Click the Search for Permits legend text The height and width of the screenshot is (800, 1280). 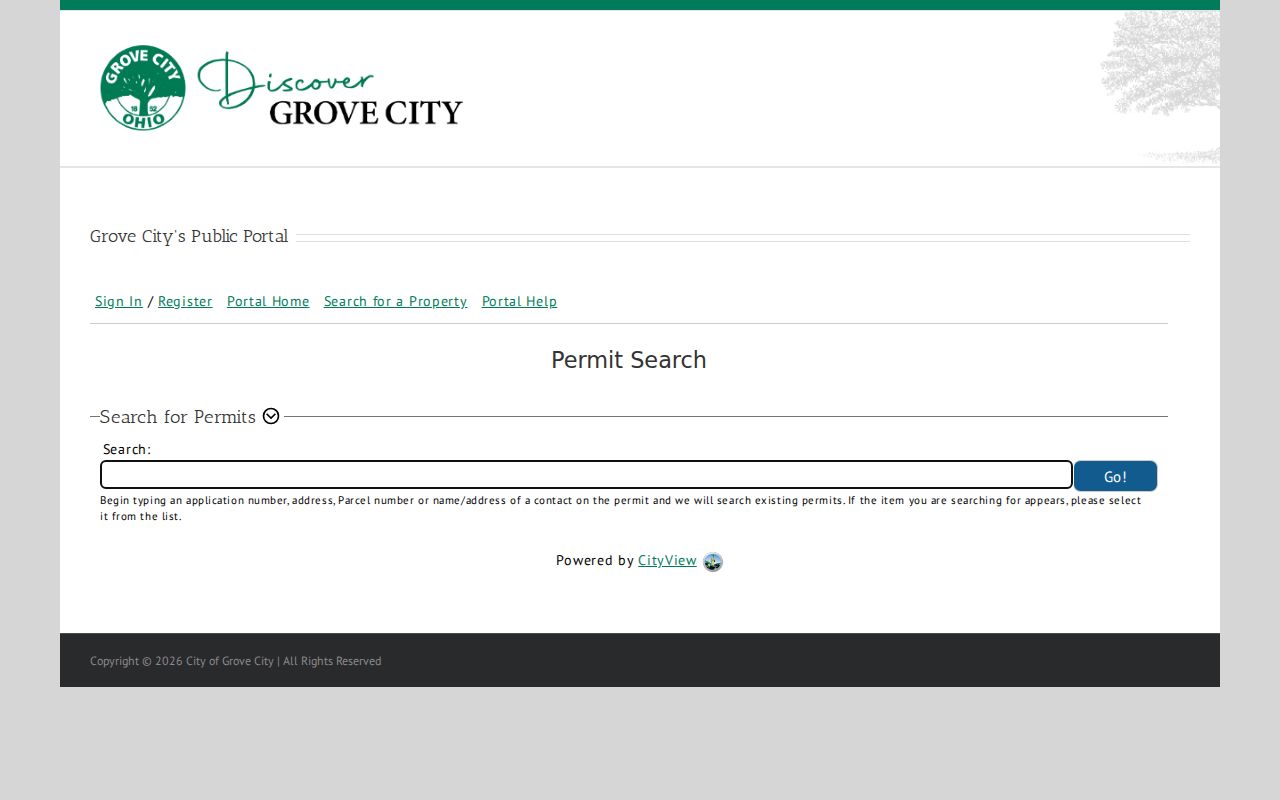[178, 417]
